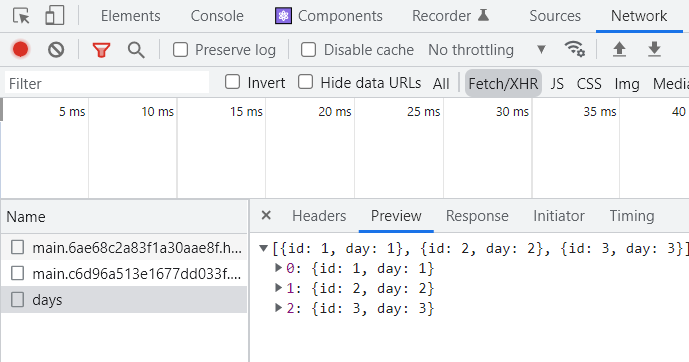Select the main.c6d96a513e1677dd033f.... request row
The width and height of the screenshot is (689, 362).
(124, 273)
